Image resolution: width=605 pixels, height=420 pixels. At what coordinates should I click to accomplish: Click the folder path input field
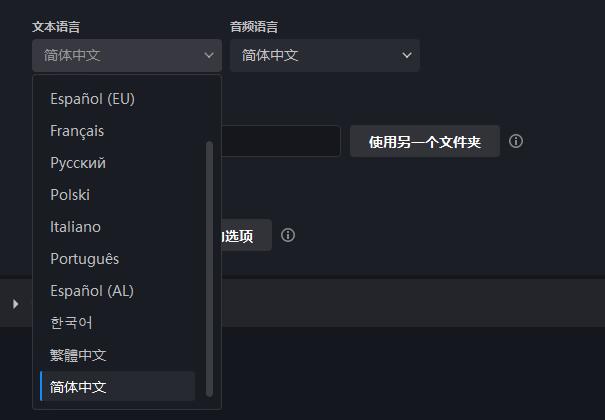[281, 141]
